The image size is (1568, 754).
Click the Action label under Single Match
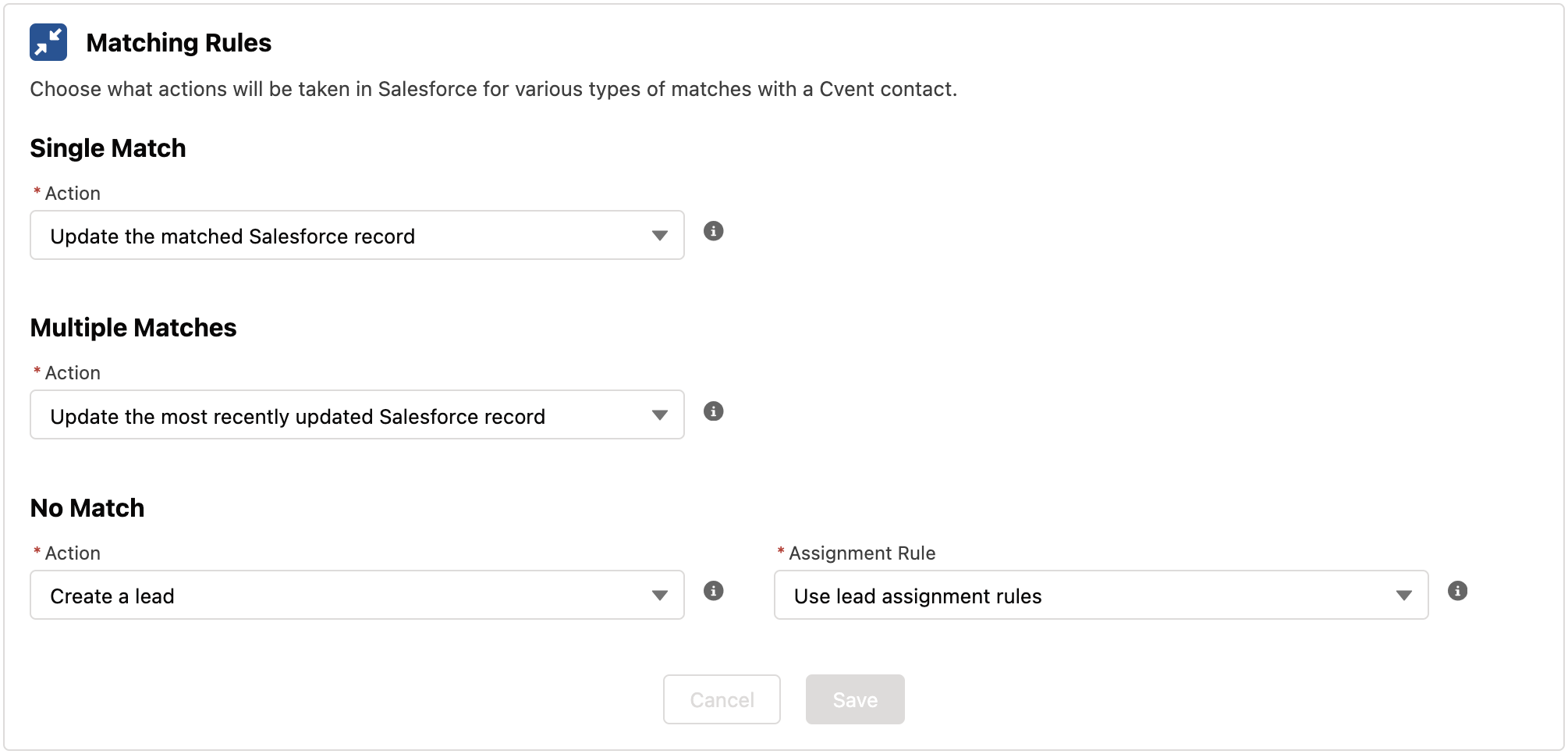pyautogui.click(x=73, y=194)
